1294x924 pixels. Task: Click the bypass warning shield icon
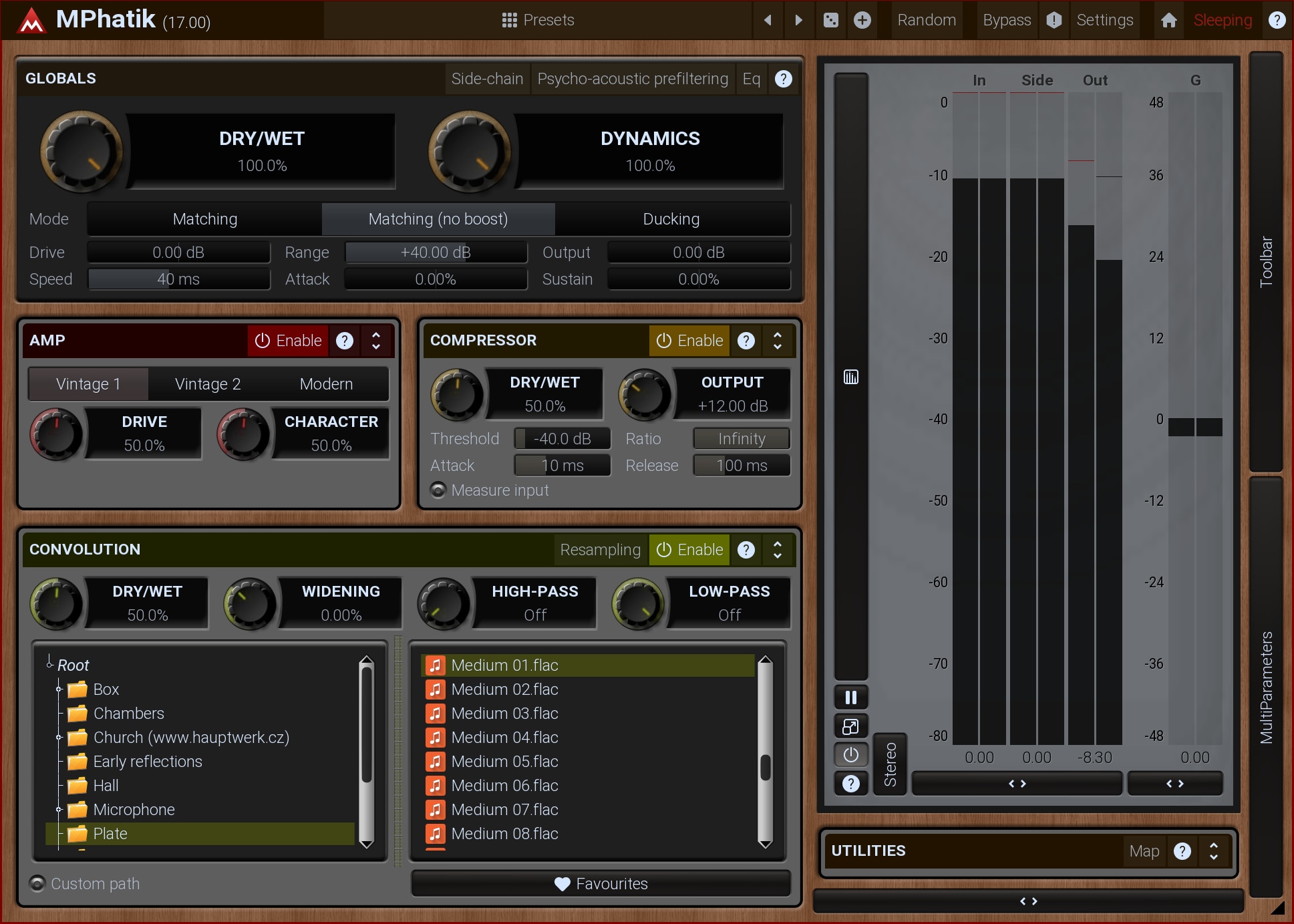[1054, 20]
